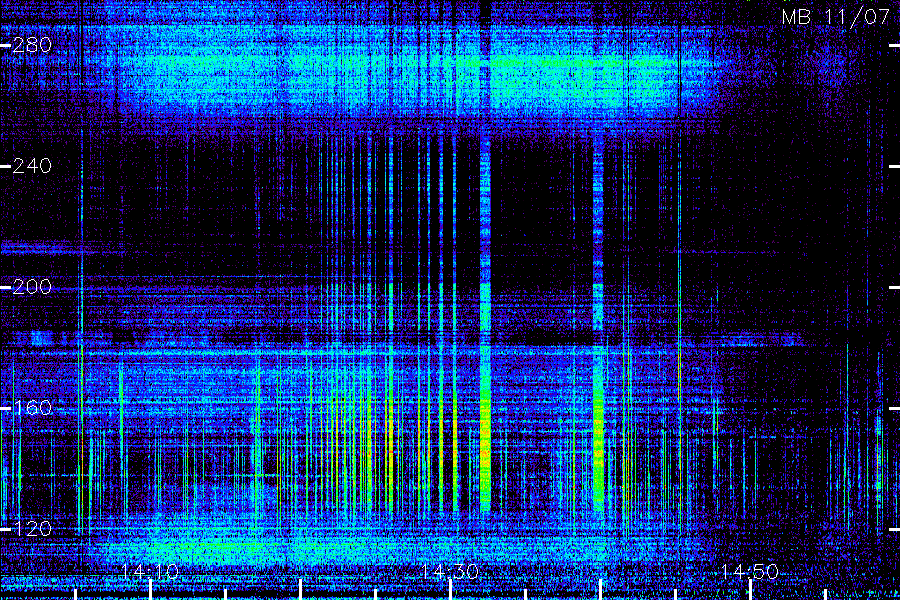Click the 160 frequency axis label

click(x=32, y=408)
